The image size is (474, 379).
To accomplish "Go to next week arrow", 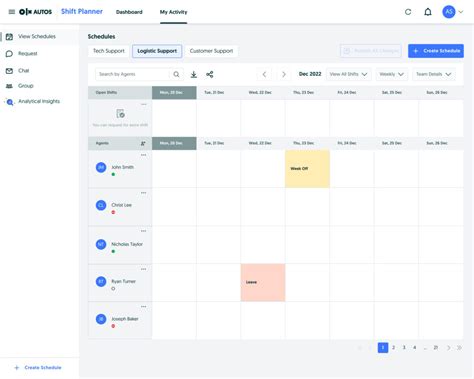I will click(284, 74).
